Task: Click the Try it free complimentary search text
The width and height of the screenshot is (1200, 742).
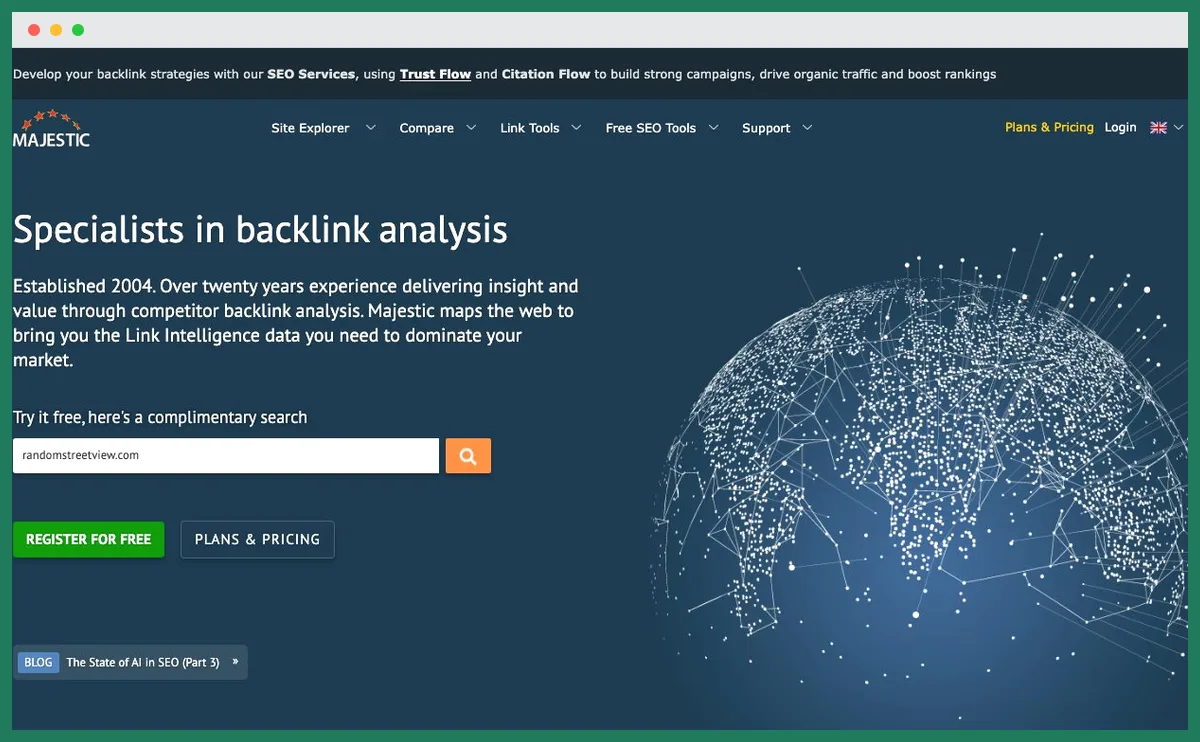Action: [x=160, y=417]
